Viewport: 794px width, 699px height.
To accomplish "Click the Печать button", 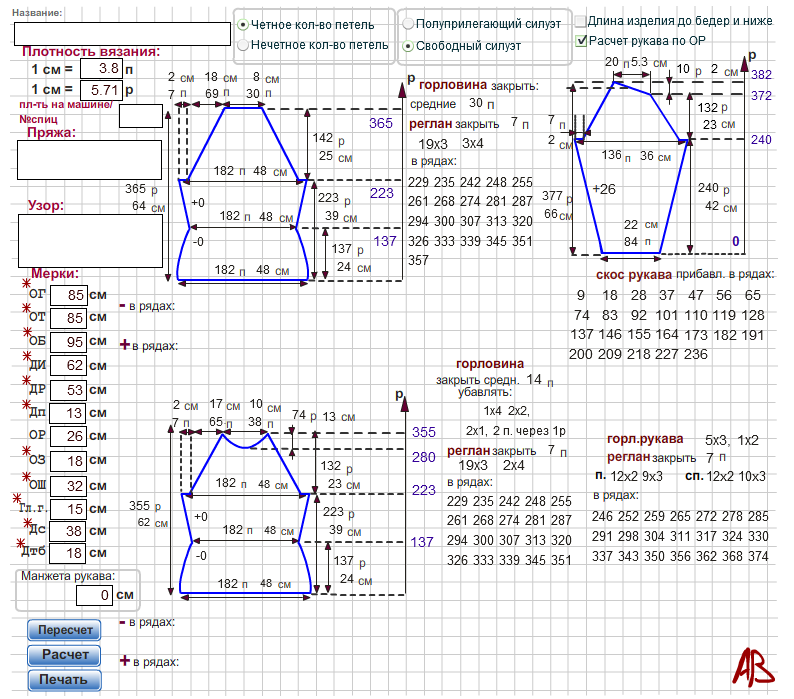I will pyautogui.click(x=64, y=680).
